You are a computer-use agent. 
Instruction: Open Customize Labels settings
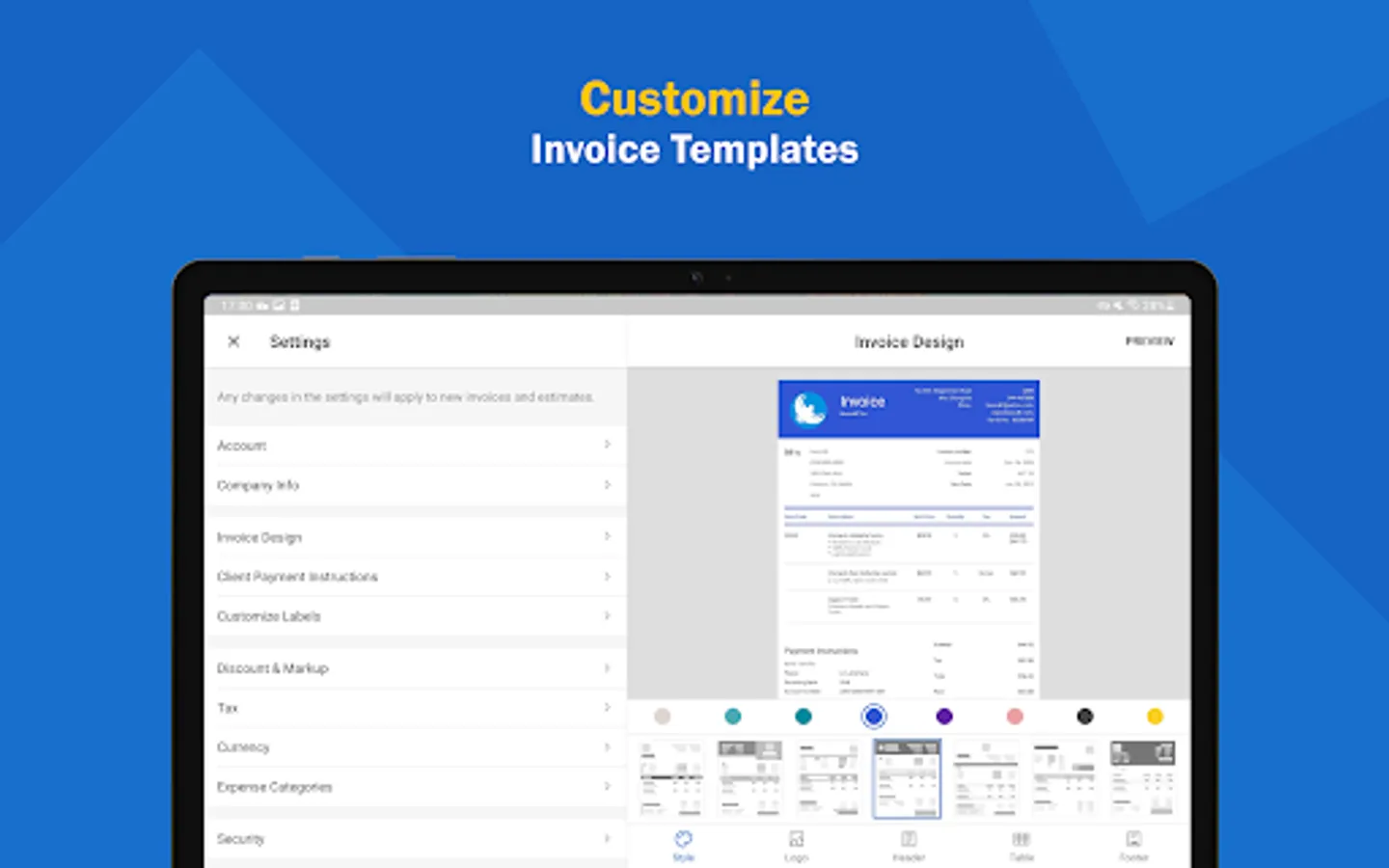pyautogui.click(x=416, y=616)
